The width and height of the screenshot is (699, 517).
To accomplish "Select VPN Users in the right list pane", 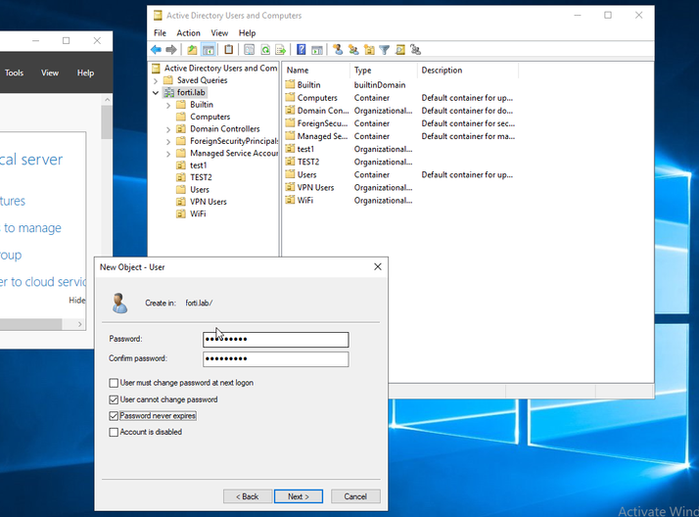I will pos(315,187).
